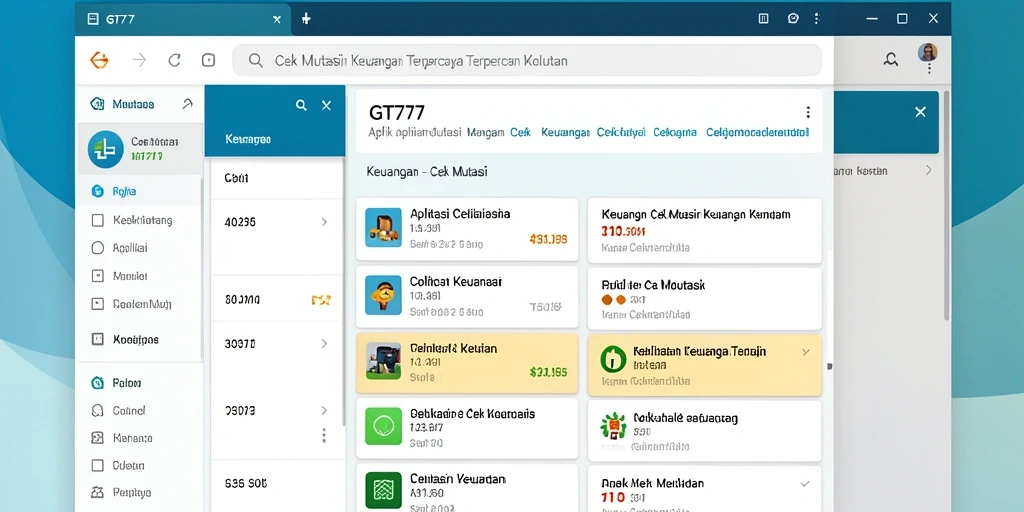Viewport: 1024px width, 512px height.
Task: Select the Cari row in list
Action: 276,178
